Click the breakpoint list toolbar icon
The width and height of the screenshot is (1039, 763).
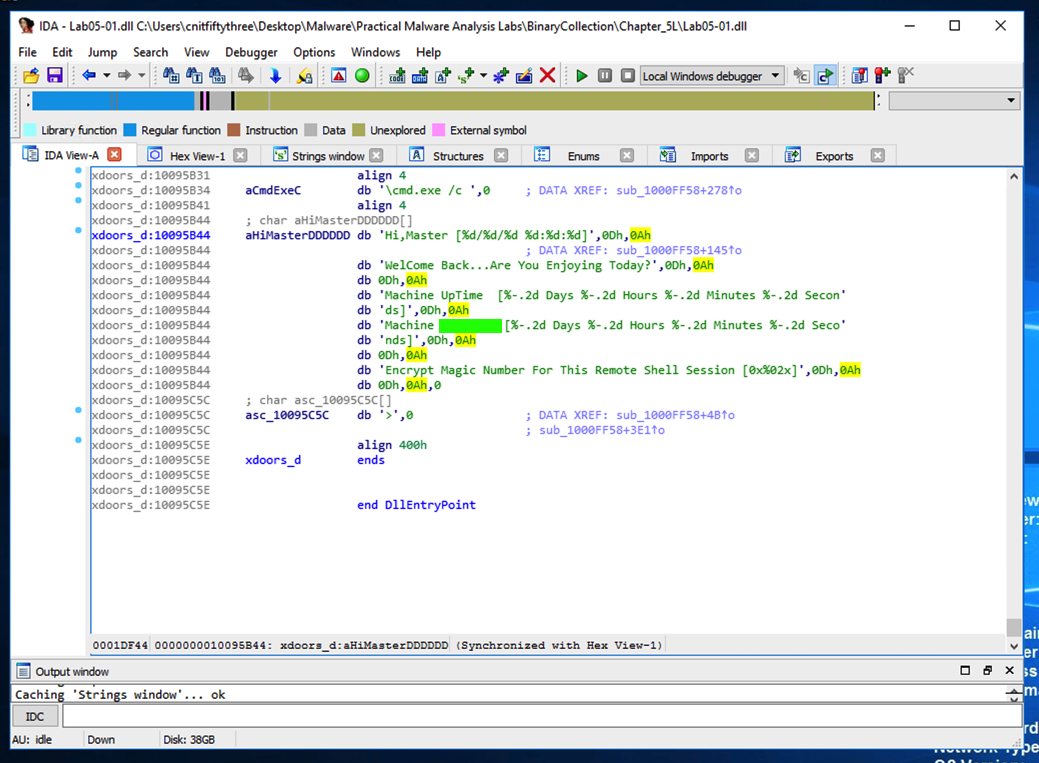click(858, 76)
